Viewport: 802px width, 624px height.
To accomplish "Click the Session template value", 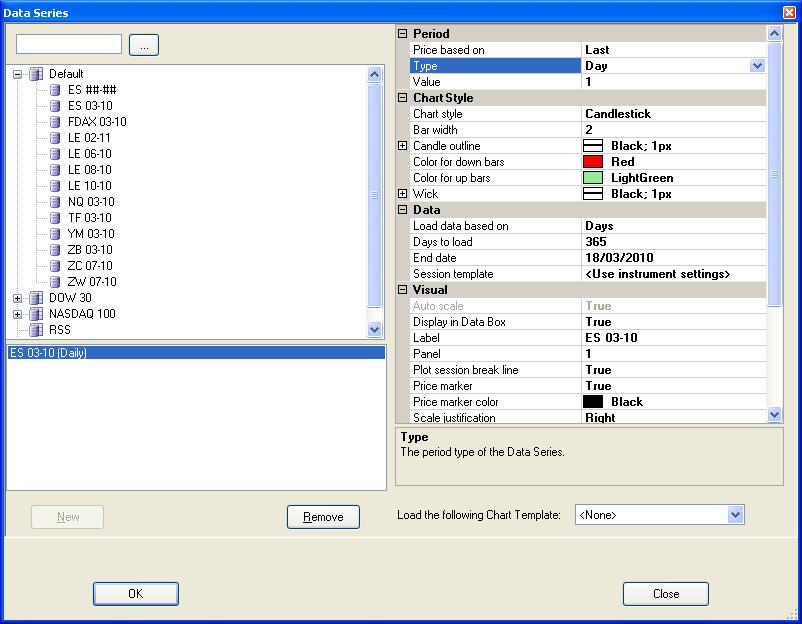I will (x=674, y=274).
